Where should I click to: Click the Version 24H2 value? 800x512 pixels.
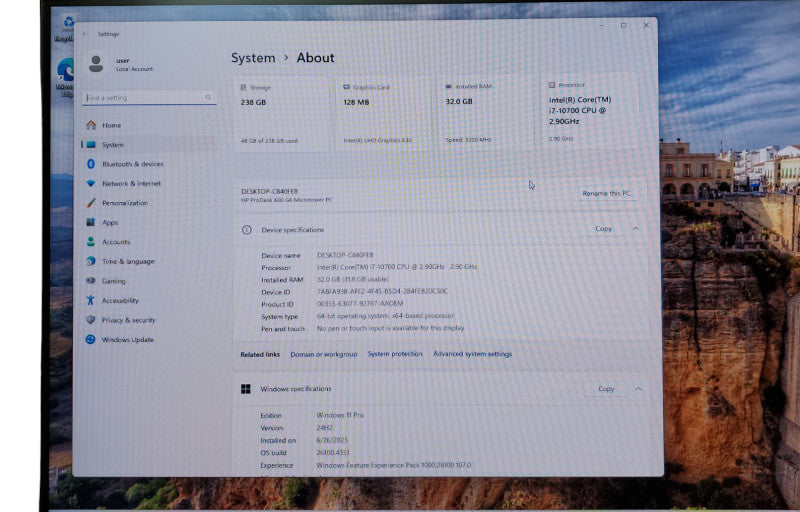pyautogui.click(x=324, y=428)
